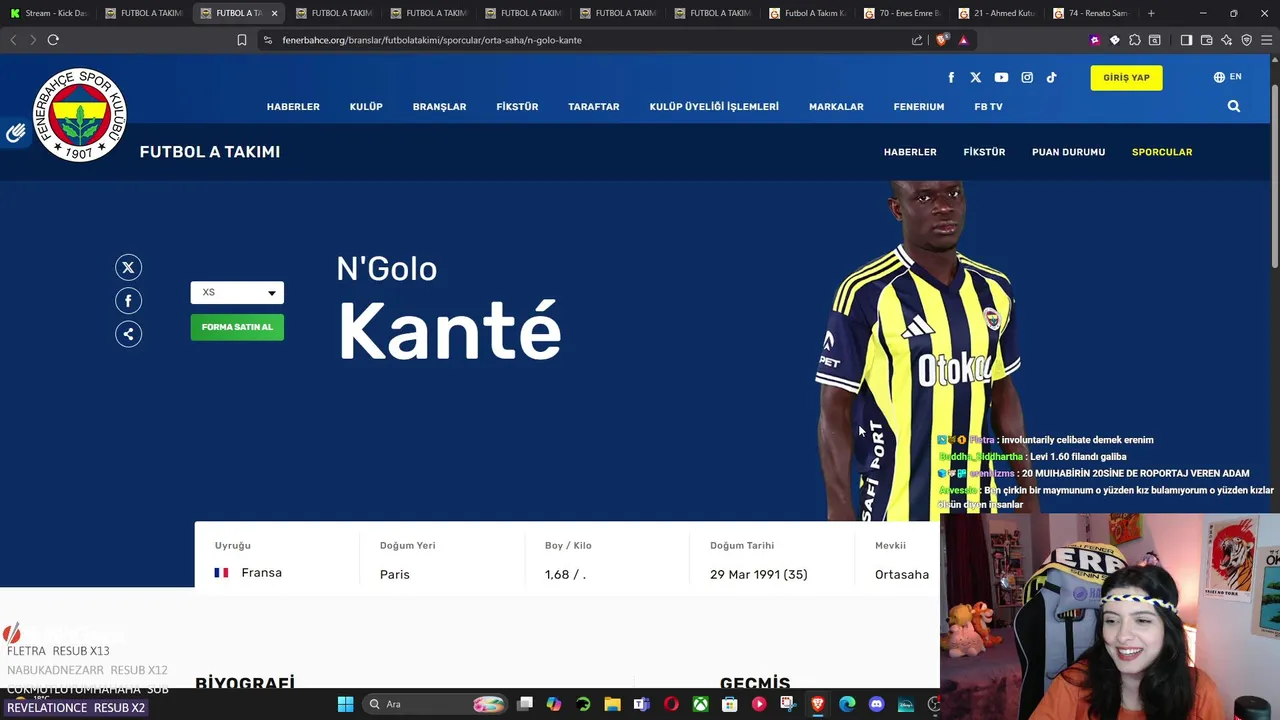Open Discord from the taskbar
The width and height of the screenshot is (1280, 720).
(877, 704)
